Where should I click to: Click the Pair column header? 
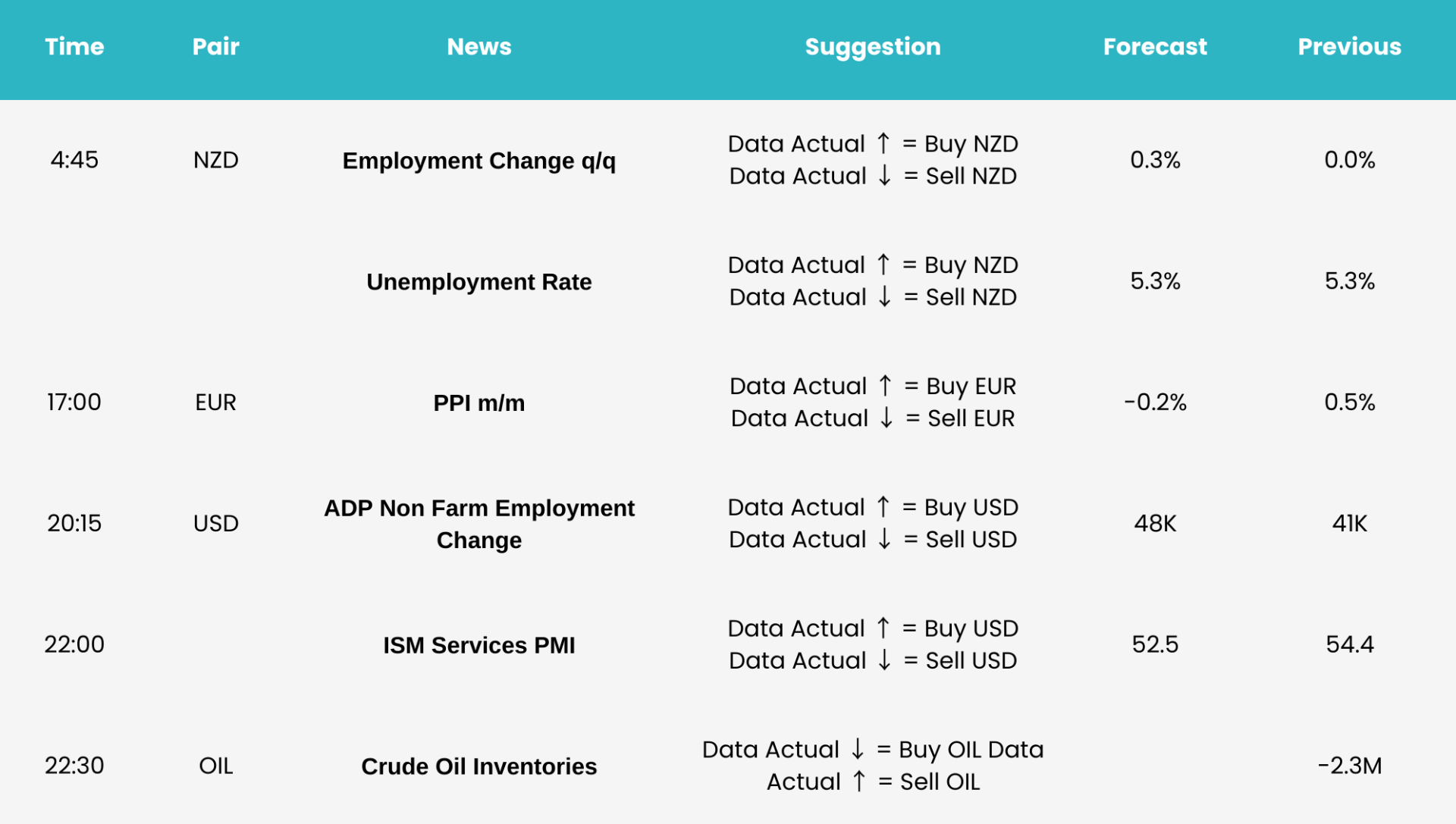pos(216,47)
